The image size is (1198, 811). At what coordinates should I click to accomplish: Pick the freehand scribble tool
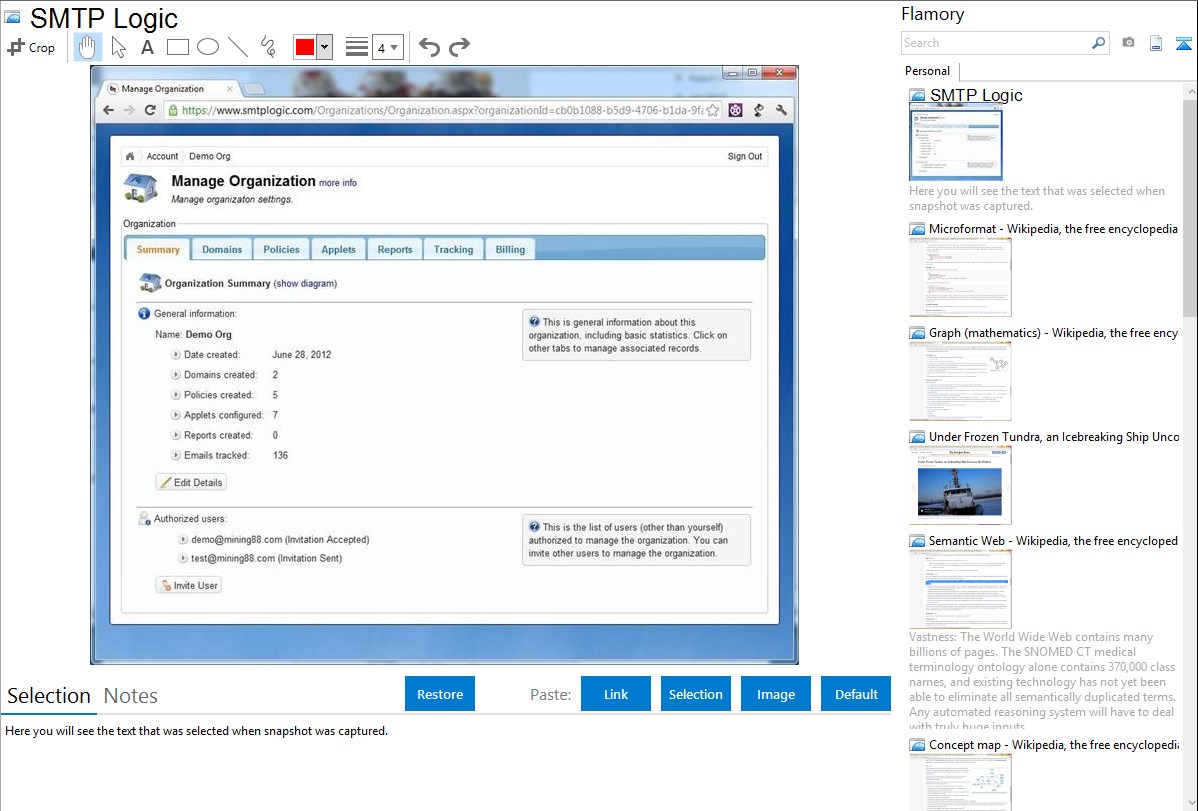coord(268,47)
